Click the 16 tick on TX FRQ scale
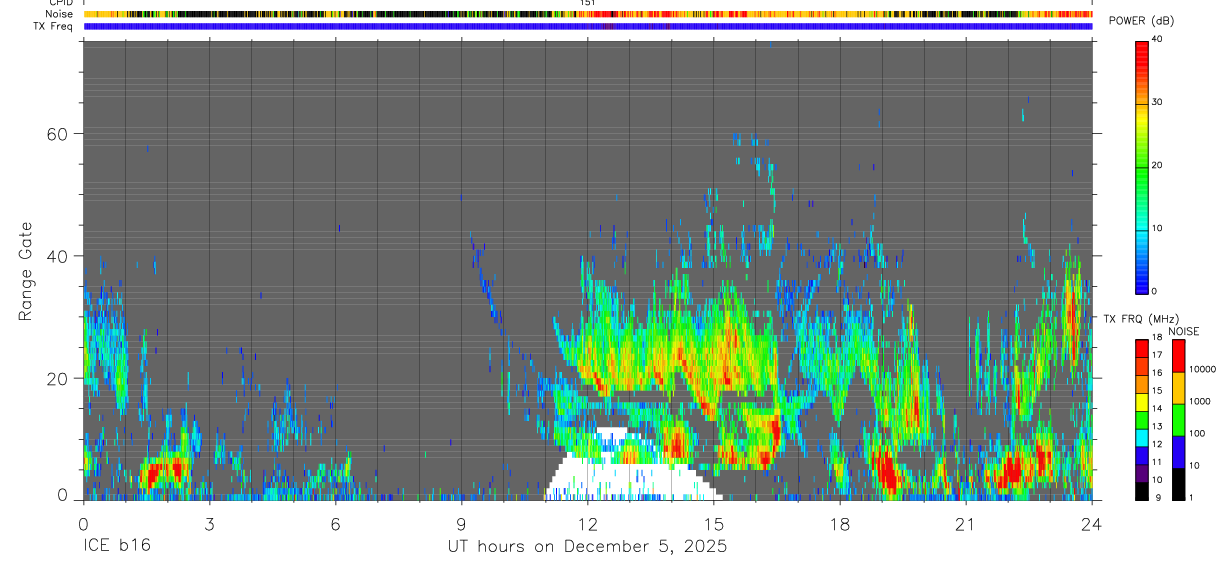This screenshot has height=567, width=1228. [1157, 373]
